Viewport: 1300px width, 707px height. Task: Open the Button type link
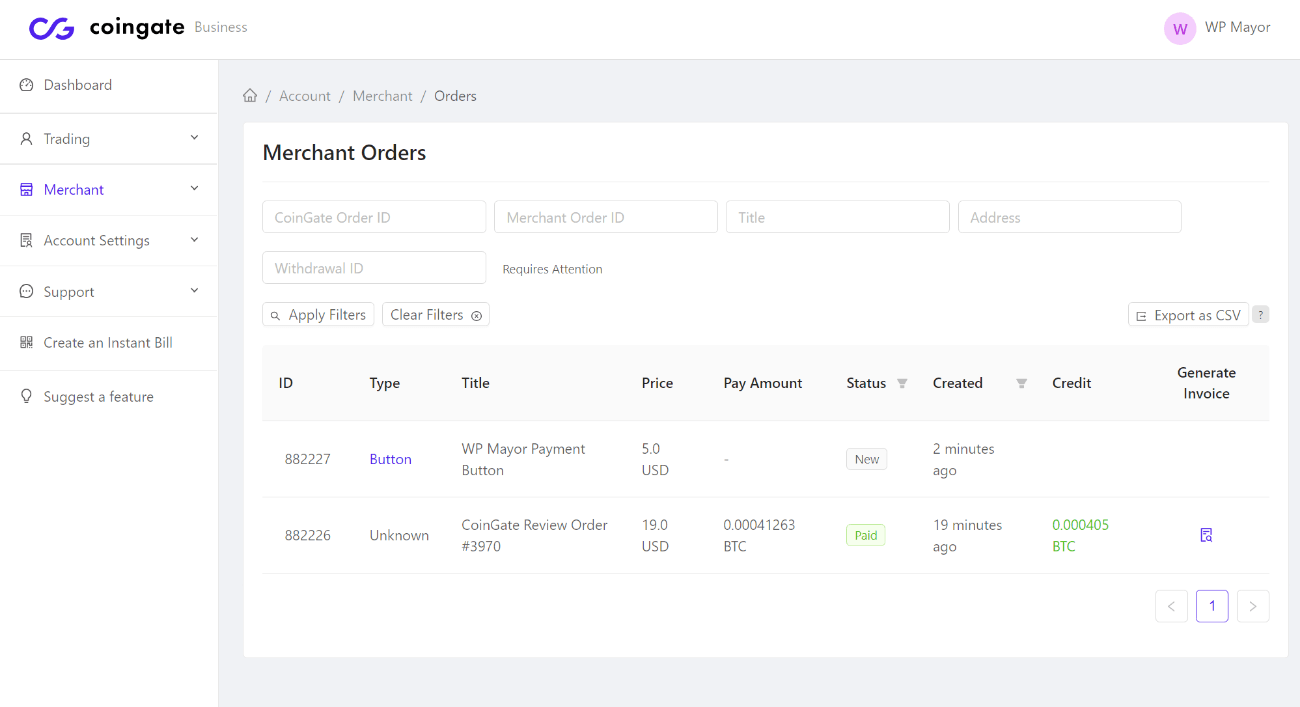pos(390,459)
